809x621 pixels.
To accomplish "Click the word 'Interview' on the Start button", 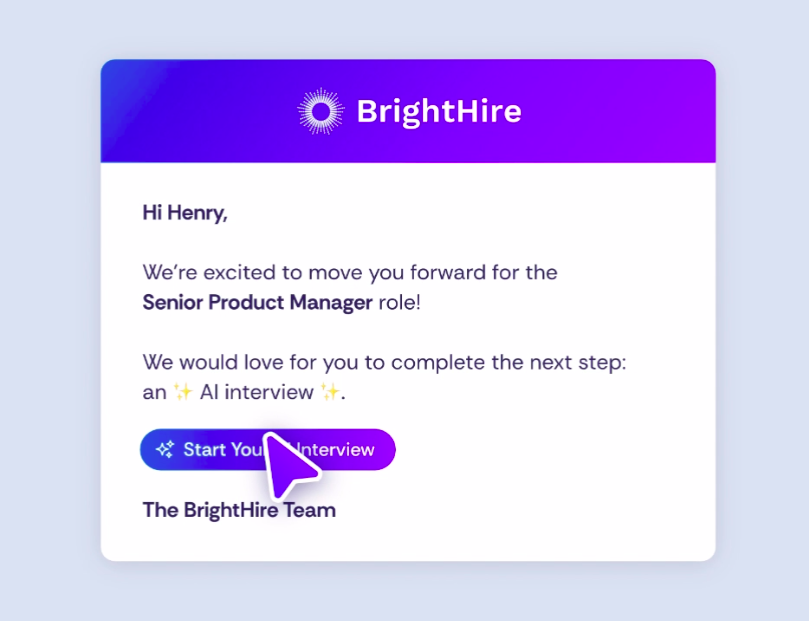I will (x=342, y=450).
